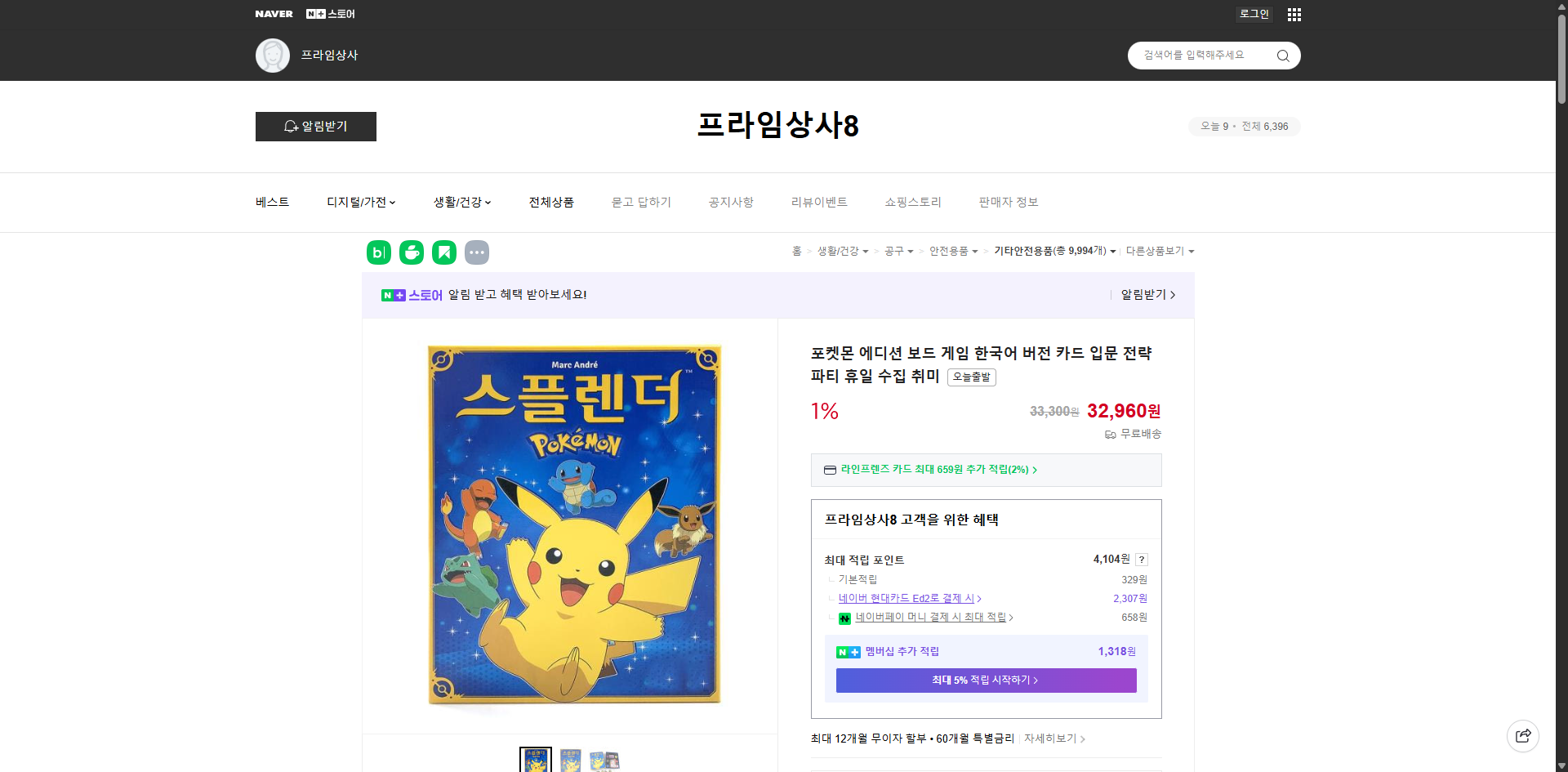1568x772 pixels.
Task: Click the share icon at bottom right
Action: [1522, 735]
